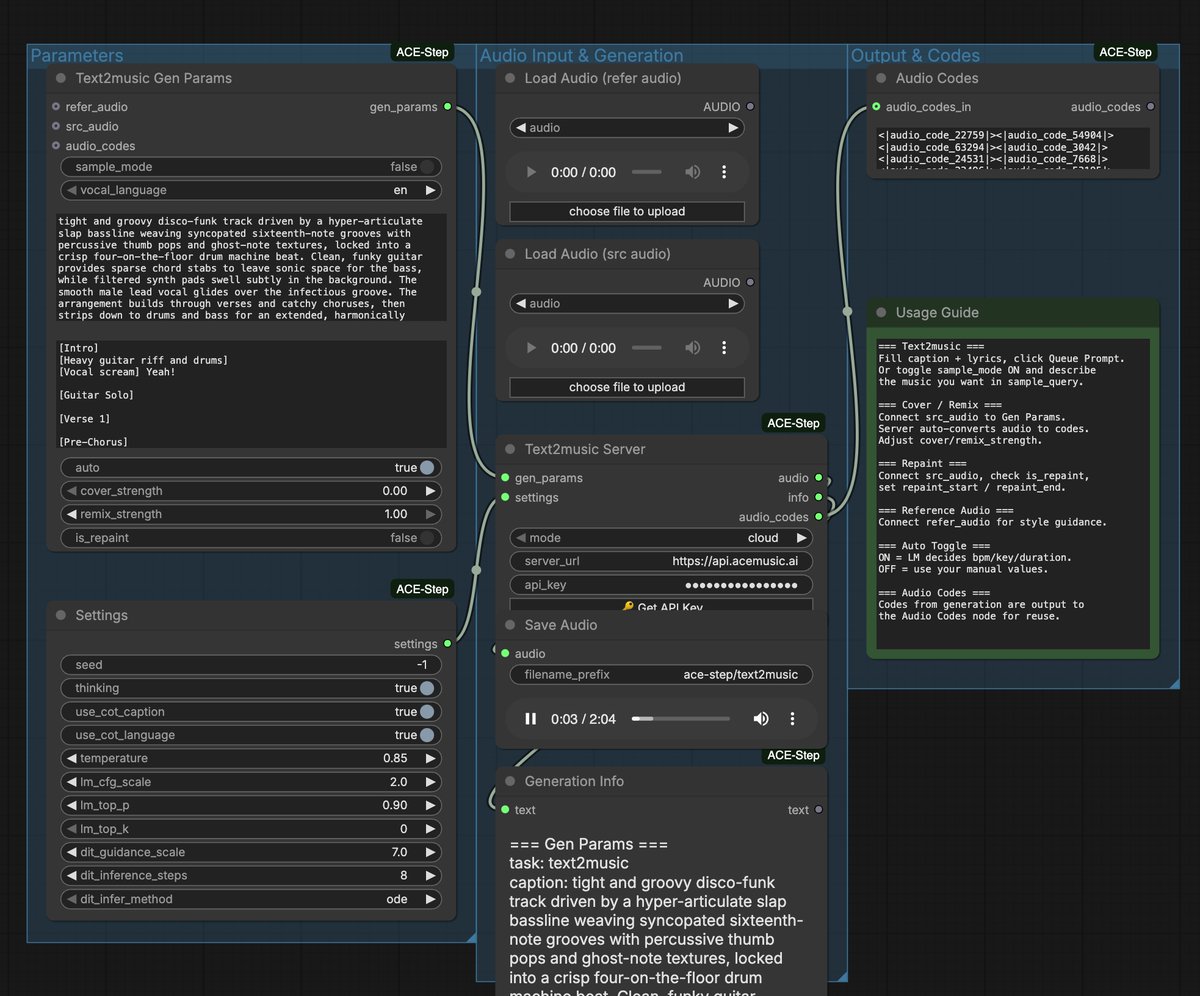Open src audio player more options menu

(x=724, y=348)
